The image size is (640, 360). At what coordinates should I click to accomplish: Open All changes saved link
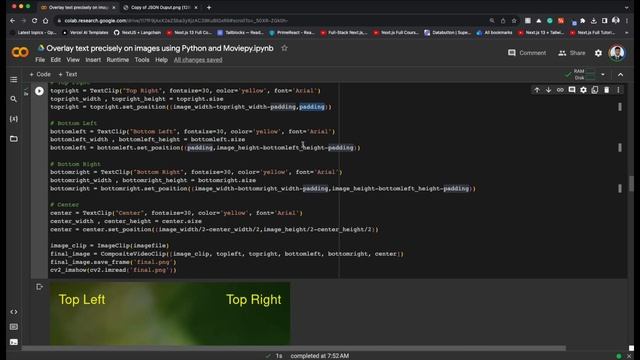[x=198, y=60]
